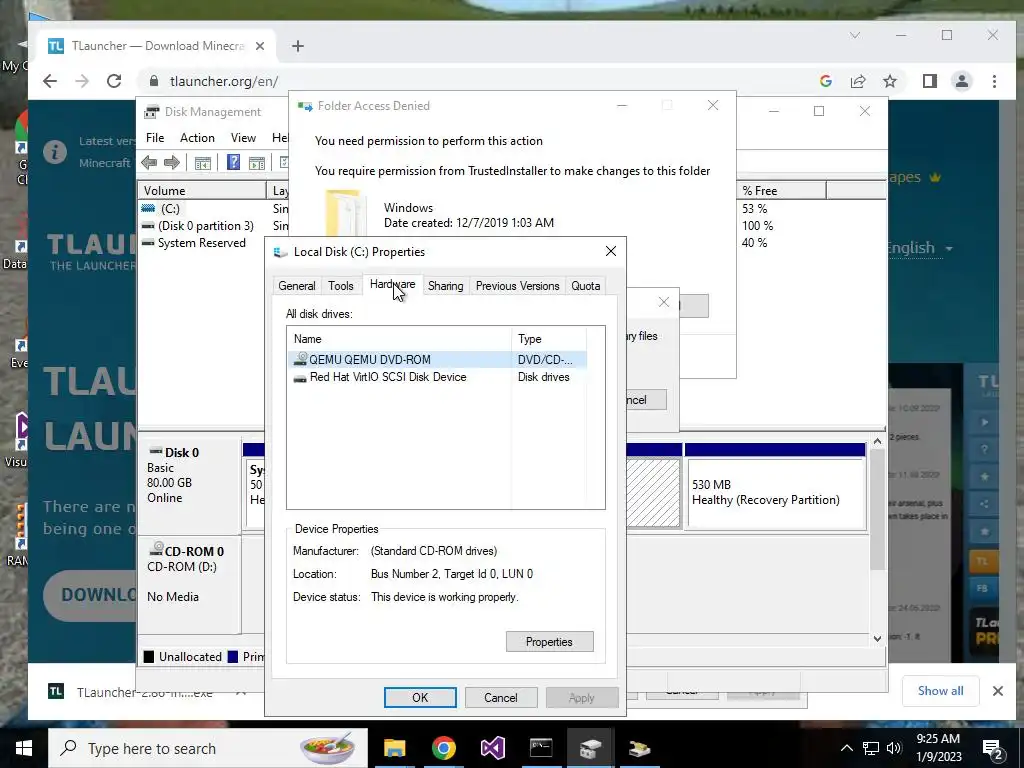Bookmark this page with star icon
Viewport: 1024px width, 768px height.
click(889, 81)
